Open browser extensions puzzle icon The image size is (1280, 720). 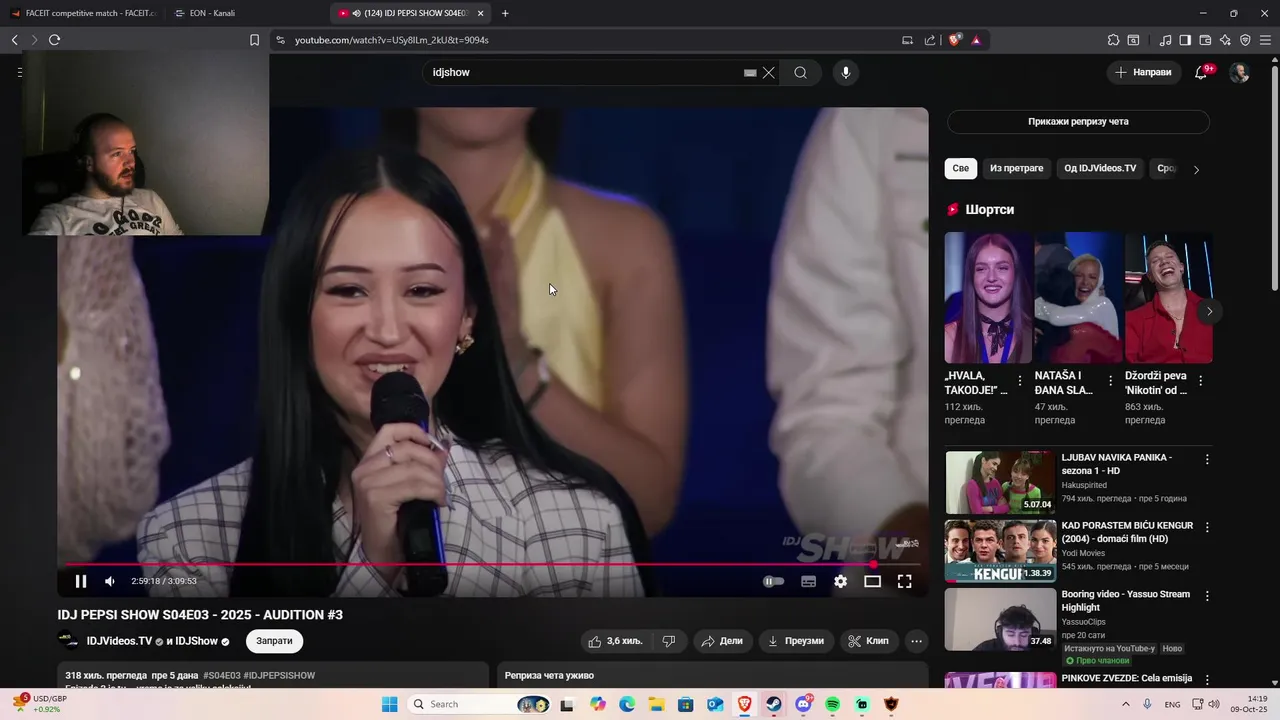point(1113,40)
